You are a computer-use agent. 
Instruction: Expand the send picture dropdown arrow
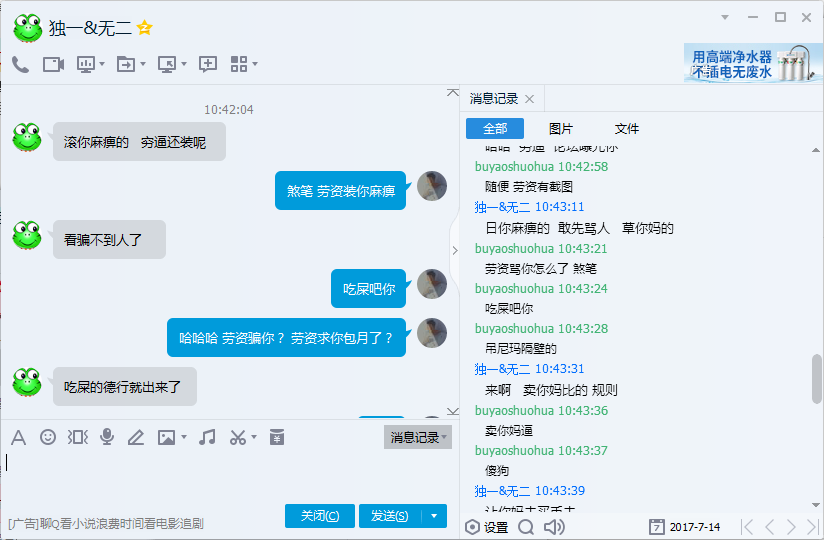click(x=184, y=437)
